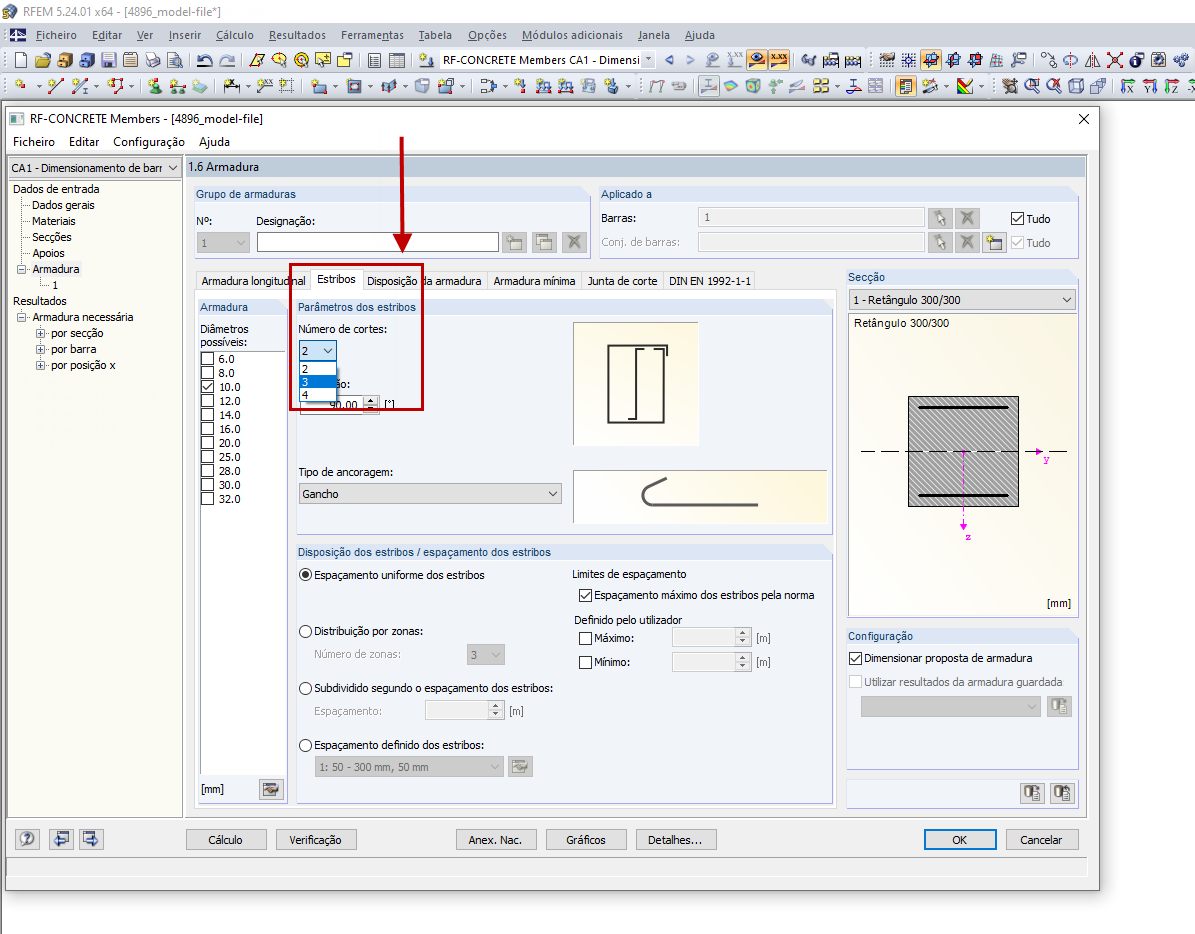1195x934 pixels.
Task: Delete reinforcement group icon beside Designação
Action: (574, 243)
